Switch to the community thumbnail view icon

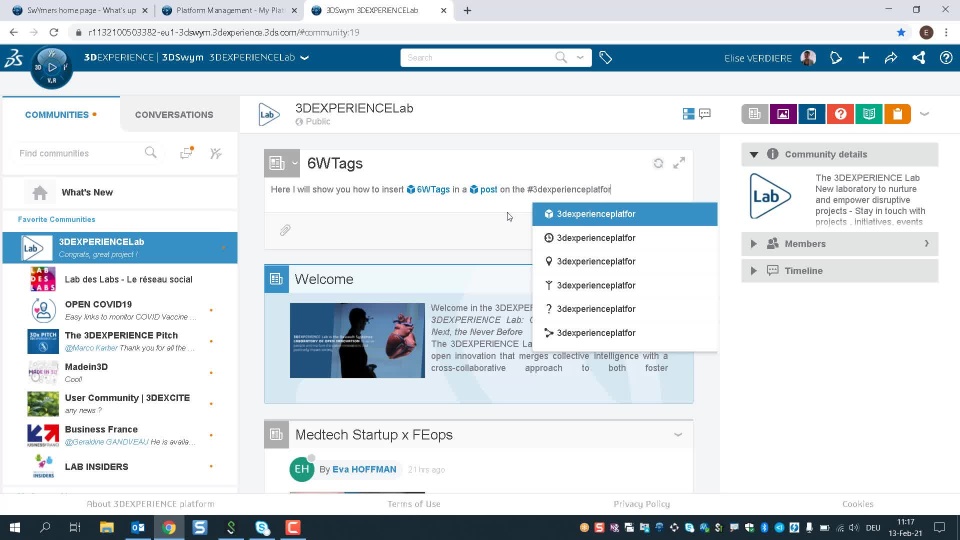[x=688, y=114]
